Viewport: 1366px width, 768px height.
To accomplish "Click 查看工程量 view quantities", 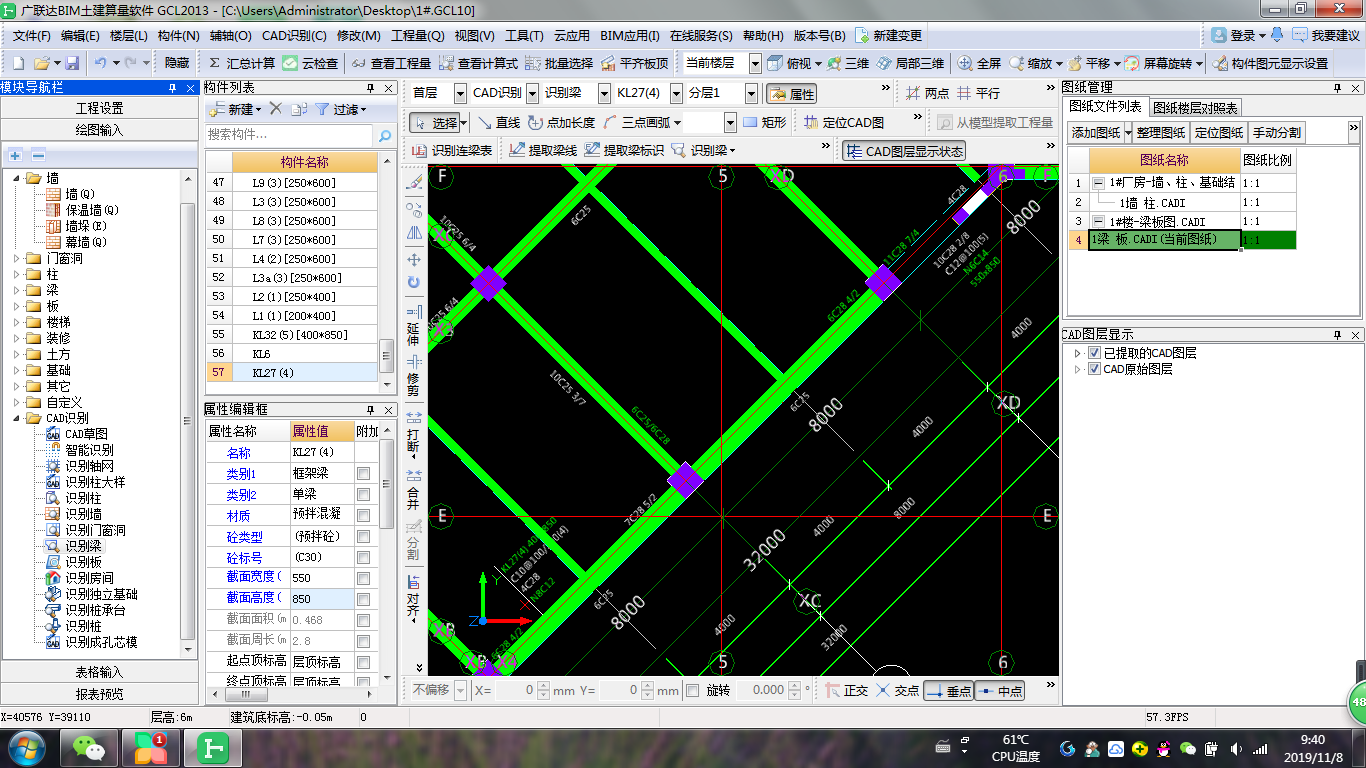I will point(391,63).
